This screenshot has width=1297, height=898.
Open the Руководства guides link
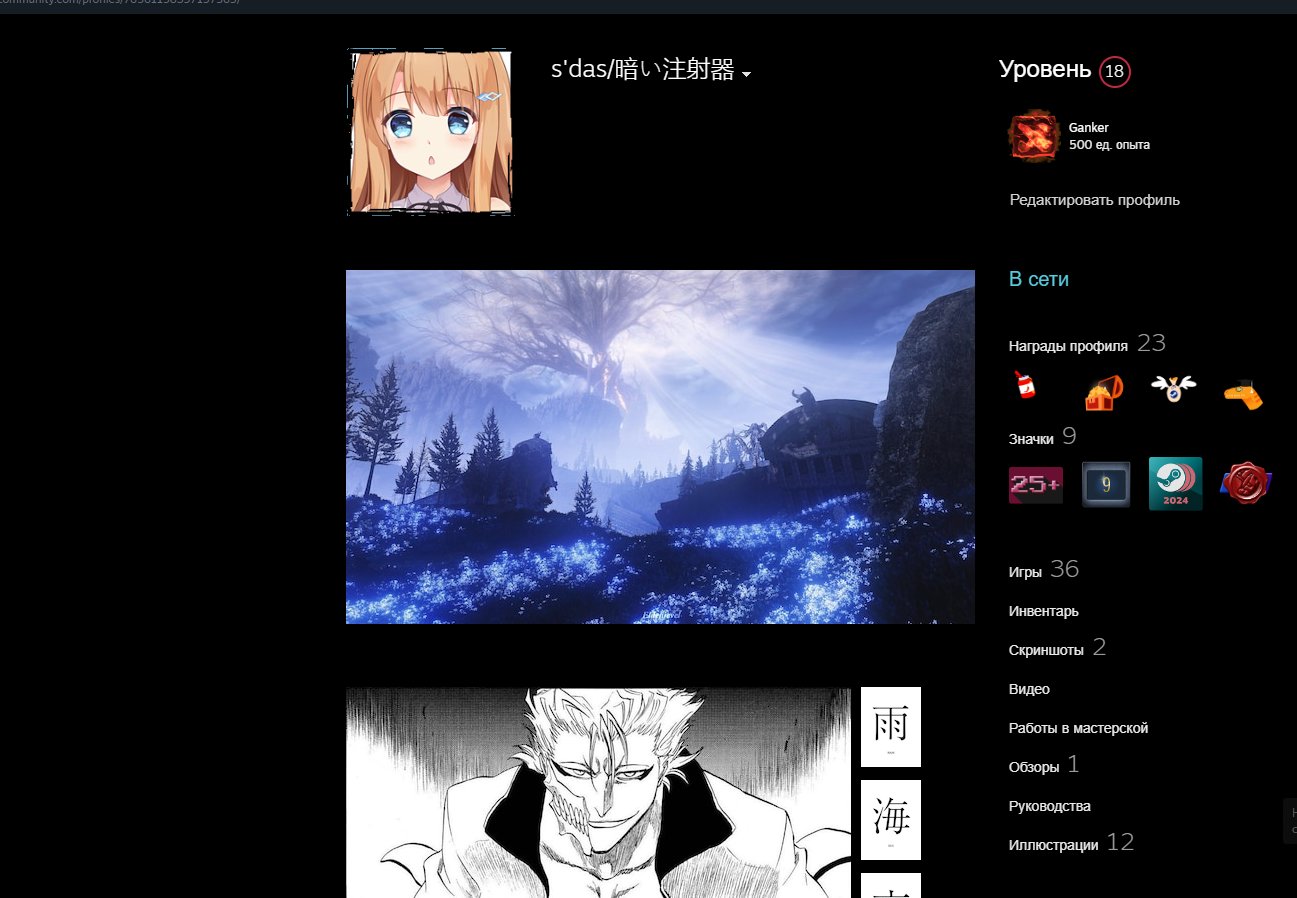(1050, 806)
